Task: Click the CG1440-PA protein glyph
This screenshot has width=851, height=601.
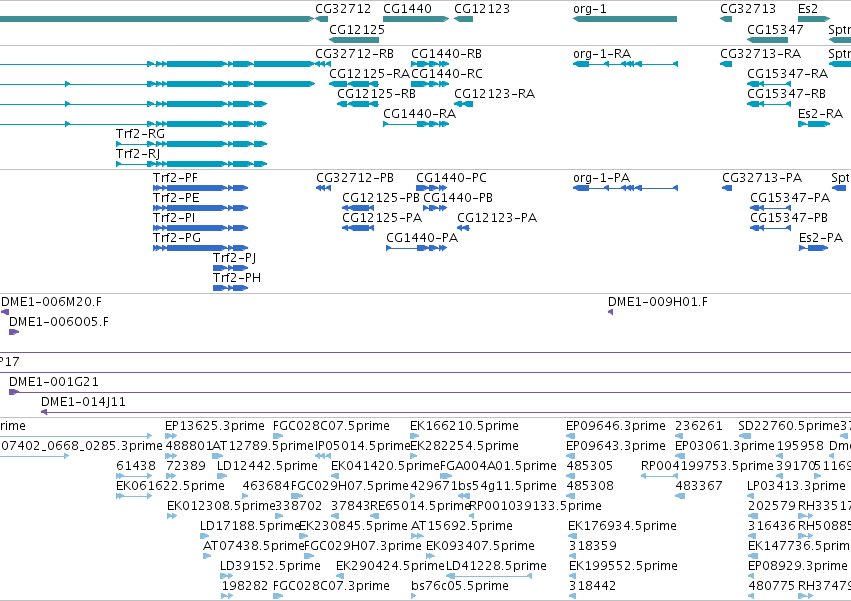Action: pyautogui.click(x=416, y=248)
